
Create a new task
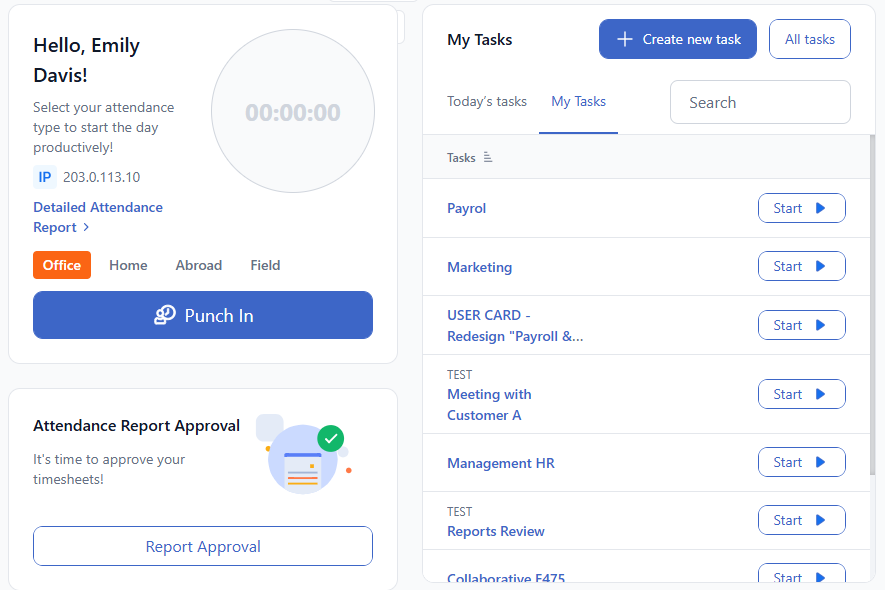[678, 39]
